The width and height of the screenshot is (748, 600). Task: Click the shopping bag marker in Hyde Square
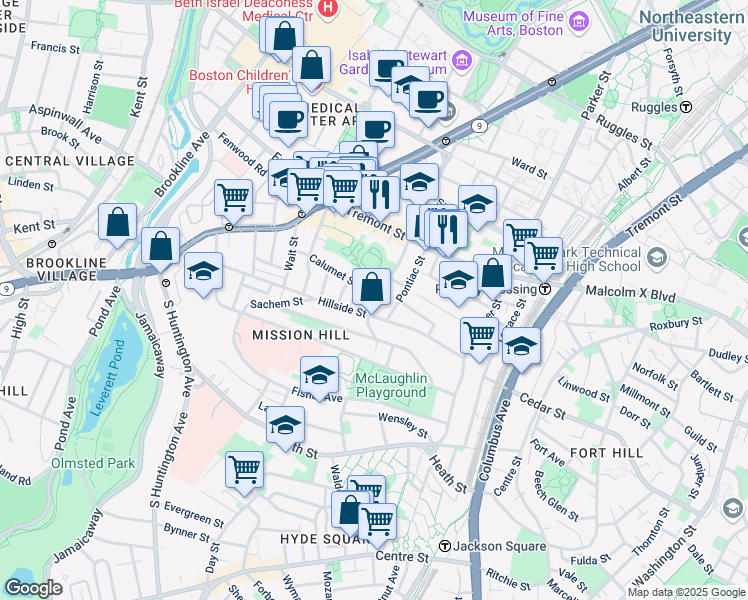[349, 511]
